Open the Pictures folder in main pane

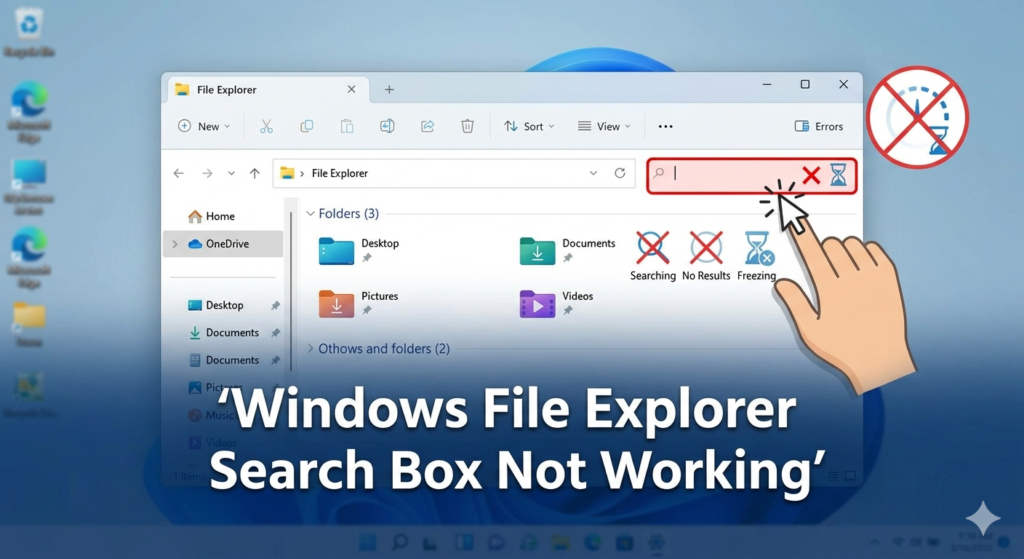click(336, 304)
